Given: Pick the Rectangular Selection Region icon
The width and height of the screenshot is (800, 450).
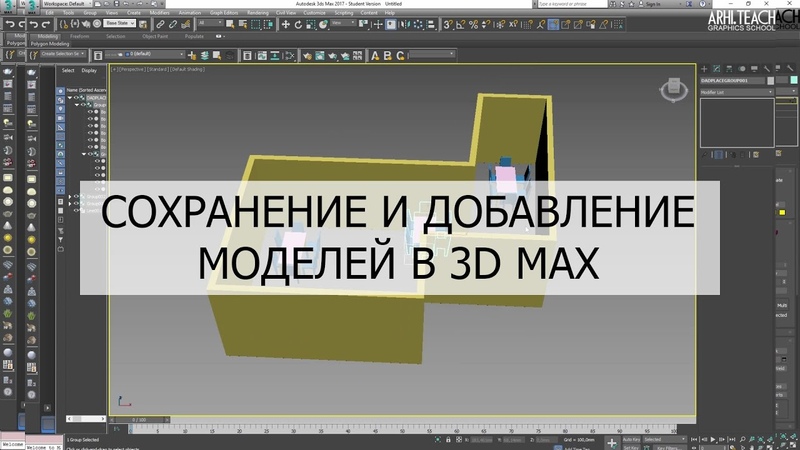Looking at the screenshot, I should (x=256, y=24).
